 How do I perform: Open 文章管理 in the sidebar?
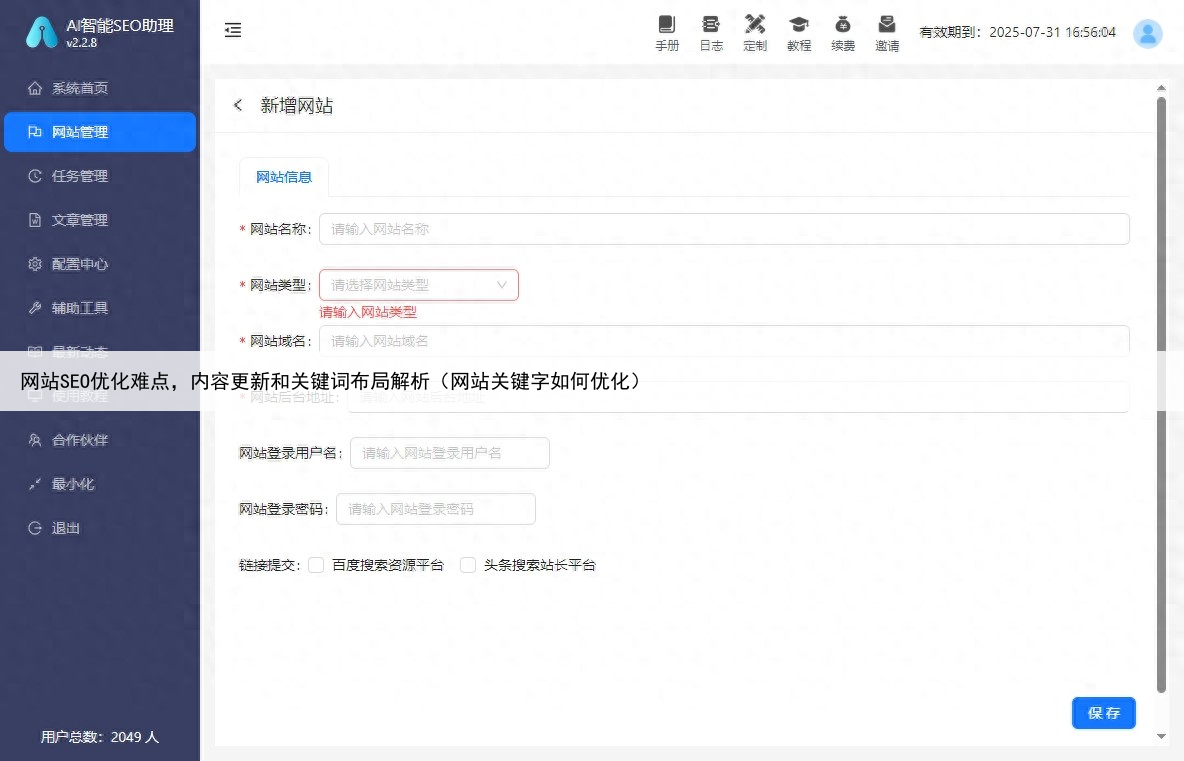80,220
